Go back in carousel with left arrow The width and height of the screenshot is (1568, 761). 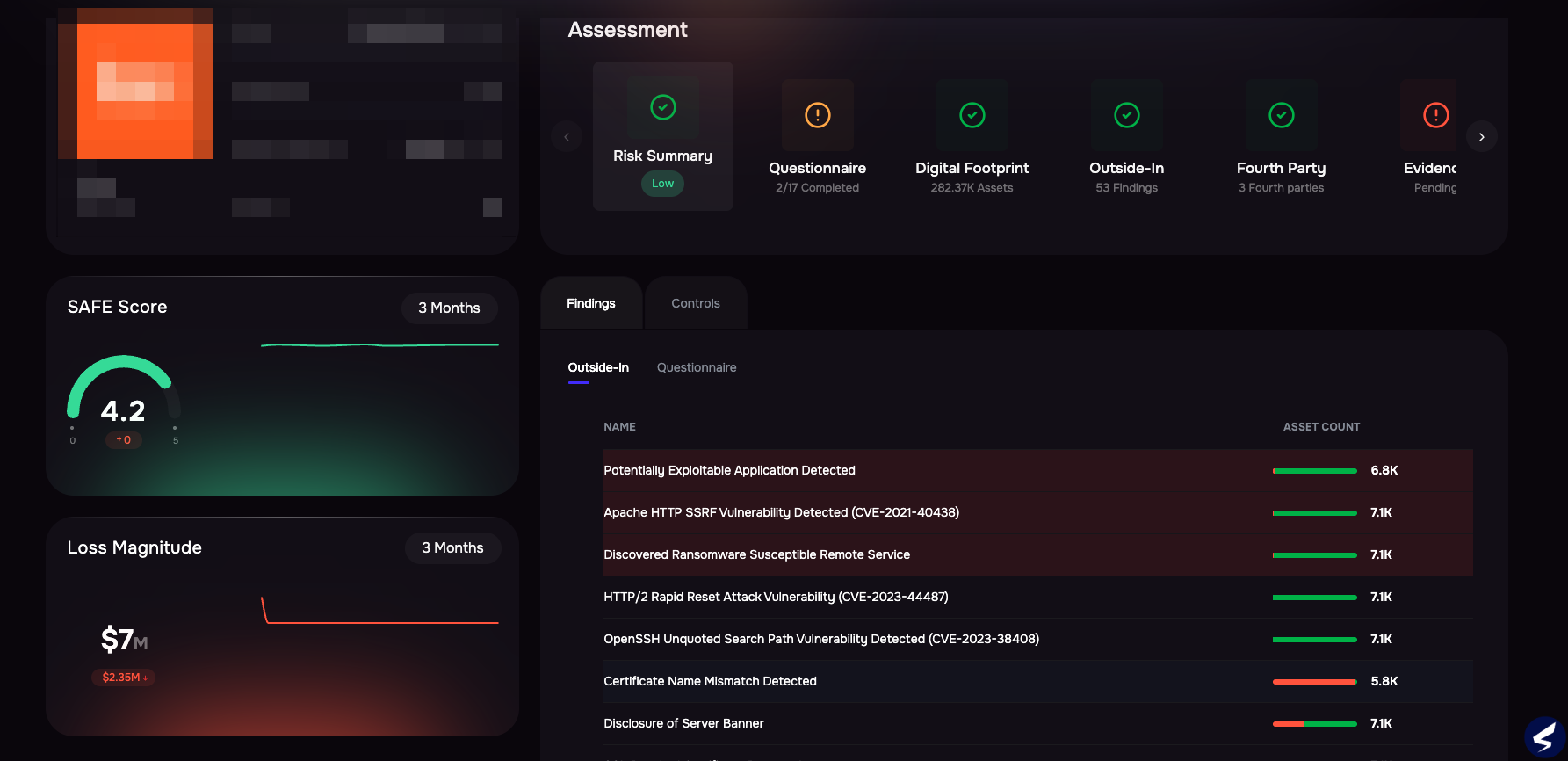(x=567, y=136)
